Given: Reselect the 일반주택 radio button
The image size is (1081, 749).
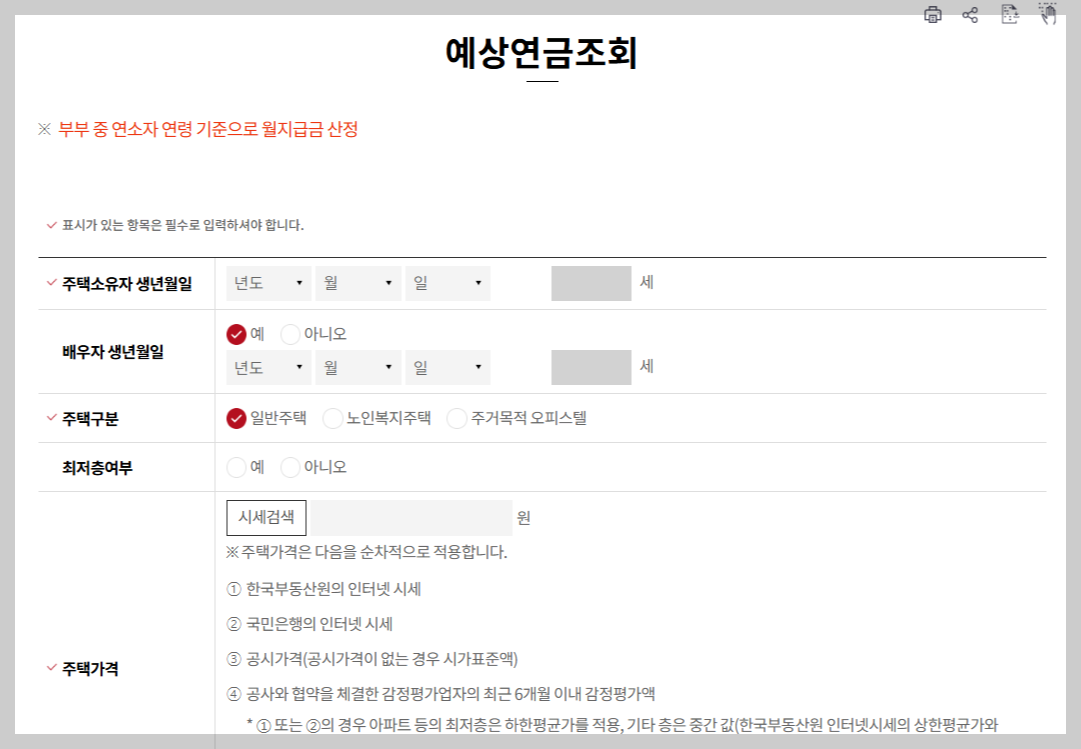Looking at the screenshot, I should point(236,418).
